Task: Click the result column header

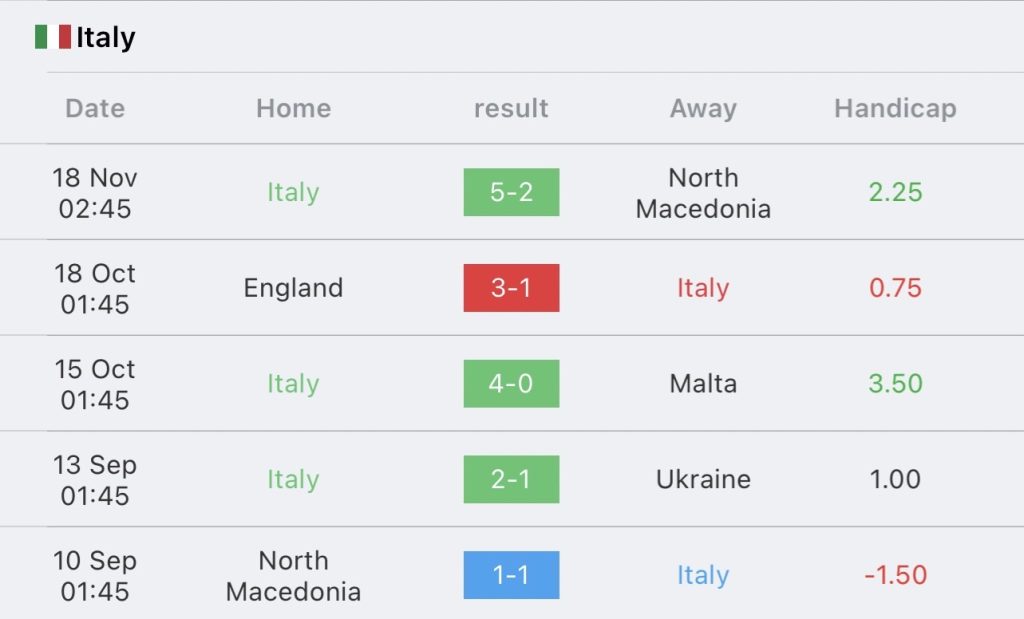Action: point(511,108)
